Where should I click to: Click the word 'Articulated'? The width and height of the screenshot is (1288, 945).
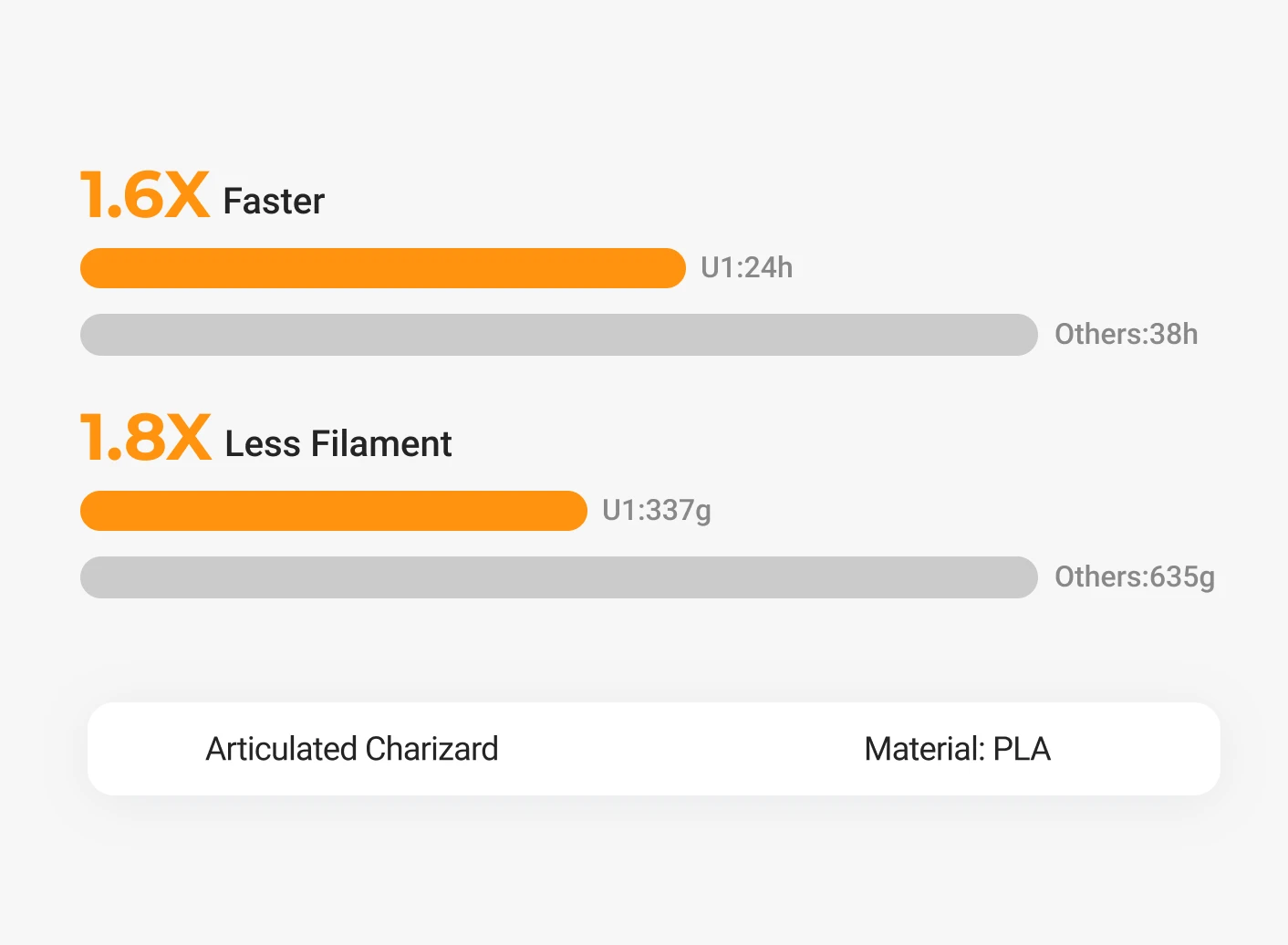[281, 749]
